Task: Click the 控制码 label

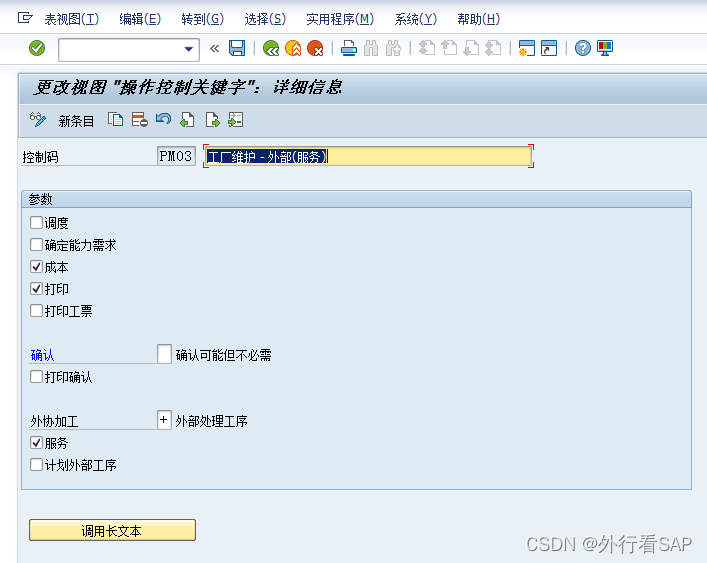Action: [41, 157]
